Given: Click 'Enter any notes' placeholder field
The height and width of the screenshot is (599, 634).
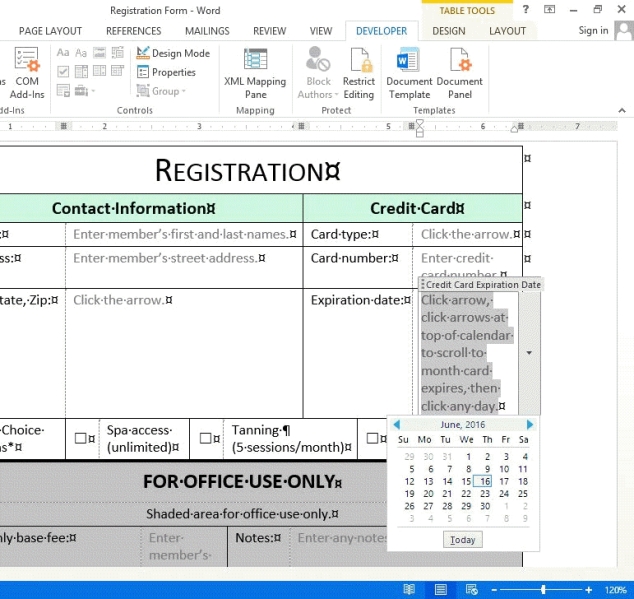Looking at the screenshot, I should click(x=342, y=538).
